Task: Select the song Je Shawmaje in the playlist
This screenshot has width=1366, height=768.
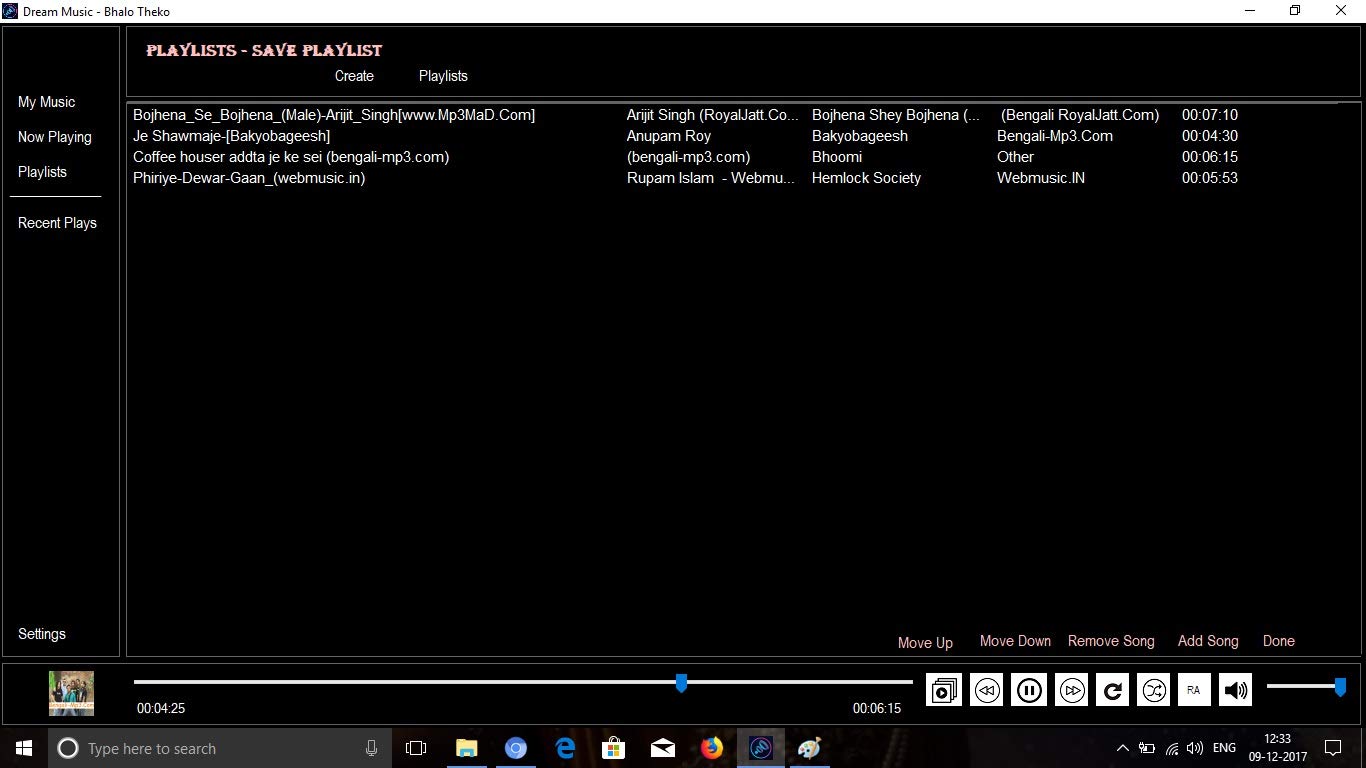Action: 232,135
